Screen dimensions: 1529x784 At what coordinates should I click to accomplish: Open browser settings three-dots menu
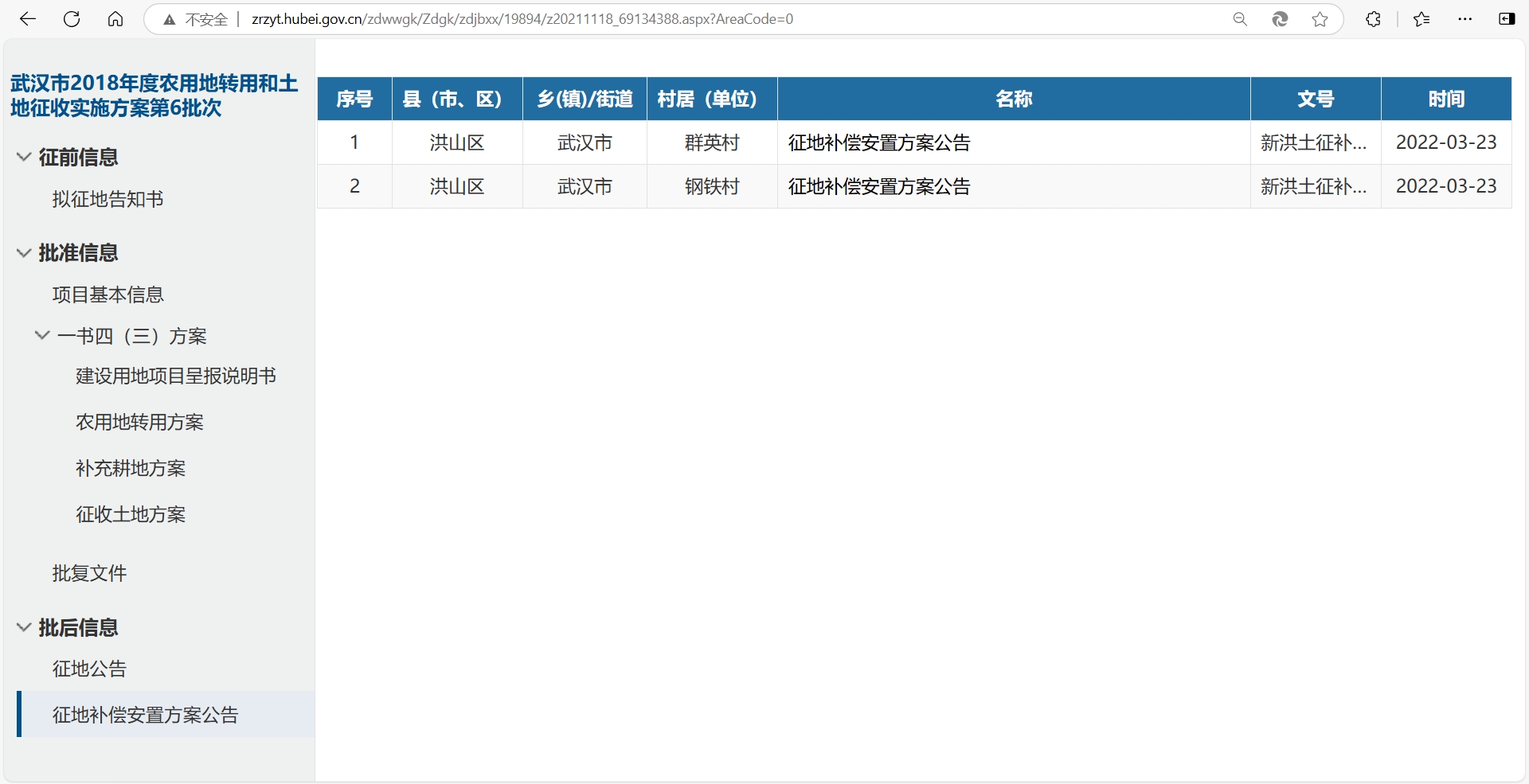point(1464,19)
